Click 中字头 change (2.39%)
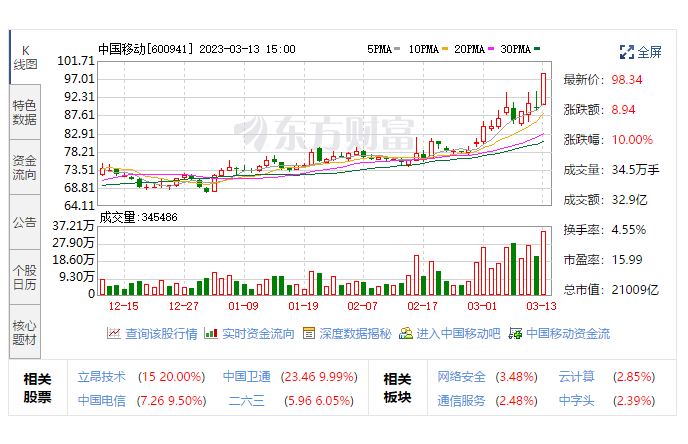This screenshot has width=688, height=444. [x=634, y=401]
